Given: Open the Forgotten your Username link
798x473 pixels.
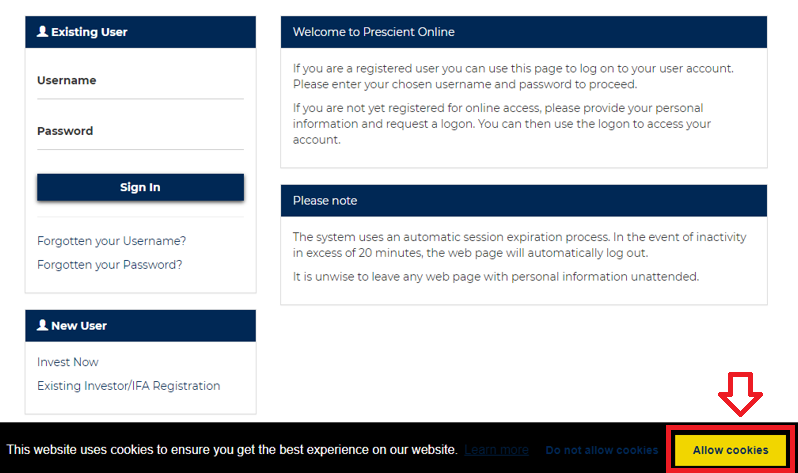Looking at the screenshot, I should point(112,241).
